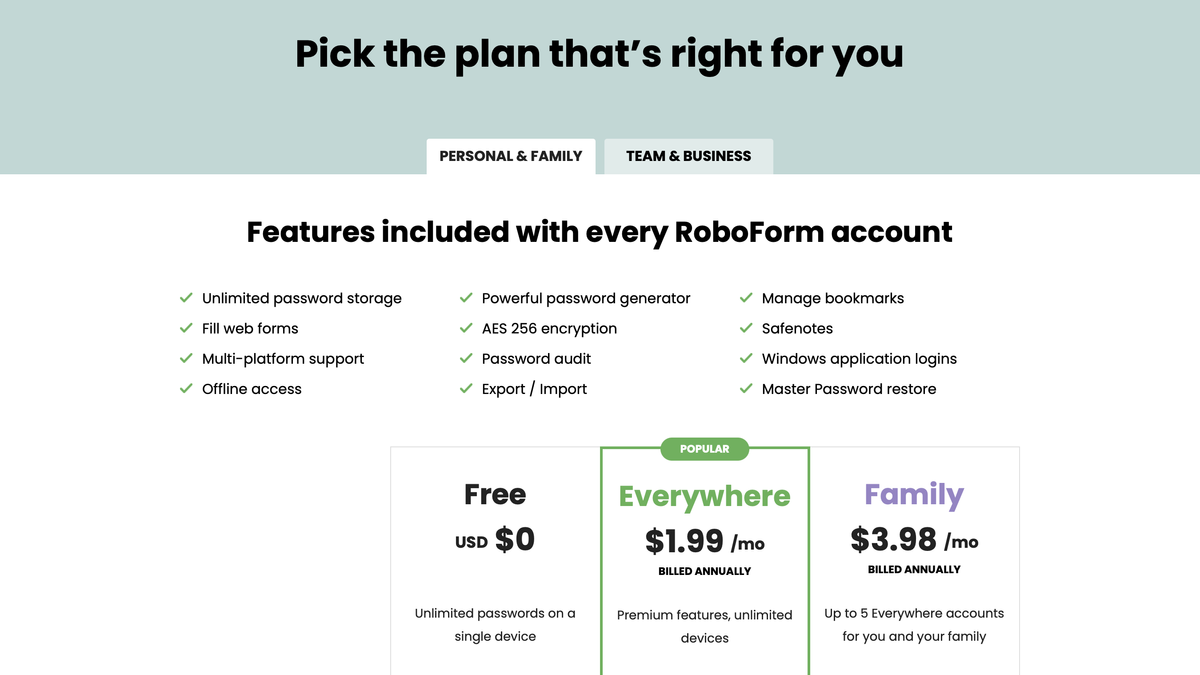
Task: Click the checkmark next to Password audit
Action: pos(466,358)
